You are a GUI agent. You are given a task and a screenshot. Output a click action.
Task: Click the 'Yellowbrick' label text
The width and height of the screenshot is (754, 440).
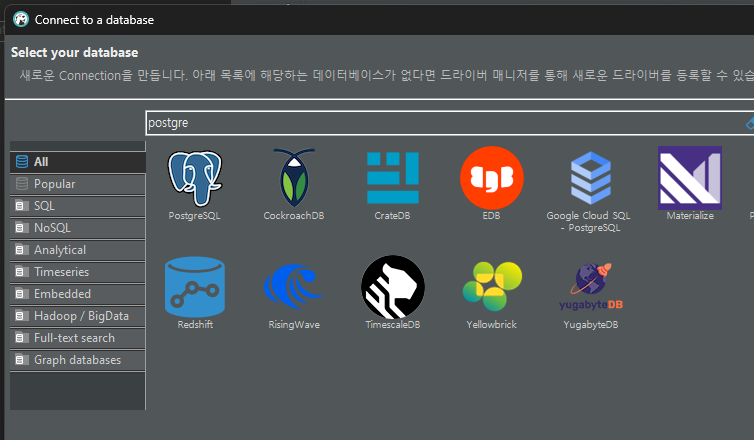pyautogui.click(x=491, y=325)
